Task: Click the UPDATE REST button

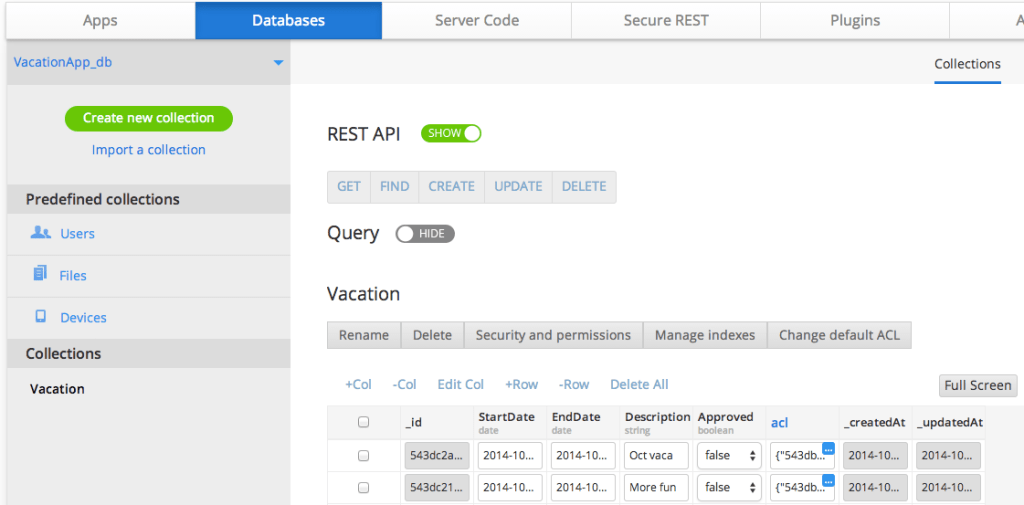Action: tap(518, 187)
